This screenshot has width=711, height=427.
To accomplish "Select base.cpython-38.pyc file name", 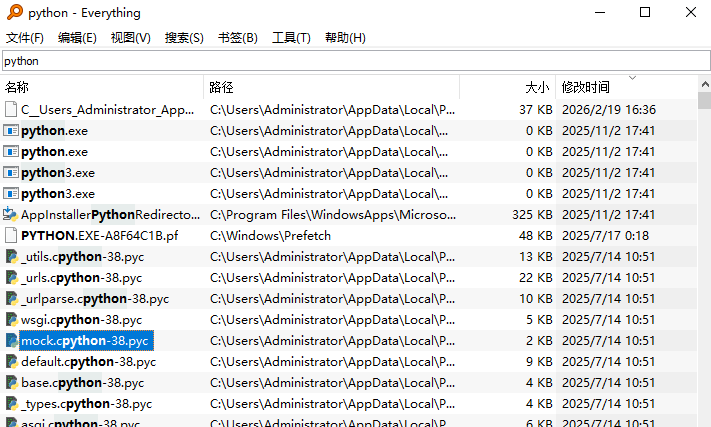I will click(x=83, y=383).
